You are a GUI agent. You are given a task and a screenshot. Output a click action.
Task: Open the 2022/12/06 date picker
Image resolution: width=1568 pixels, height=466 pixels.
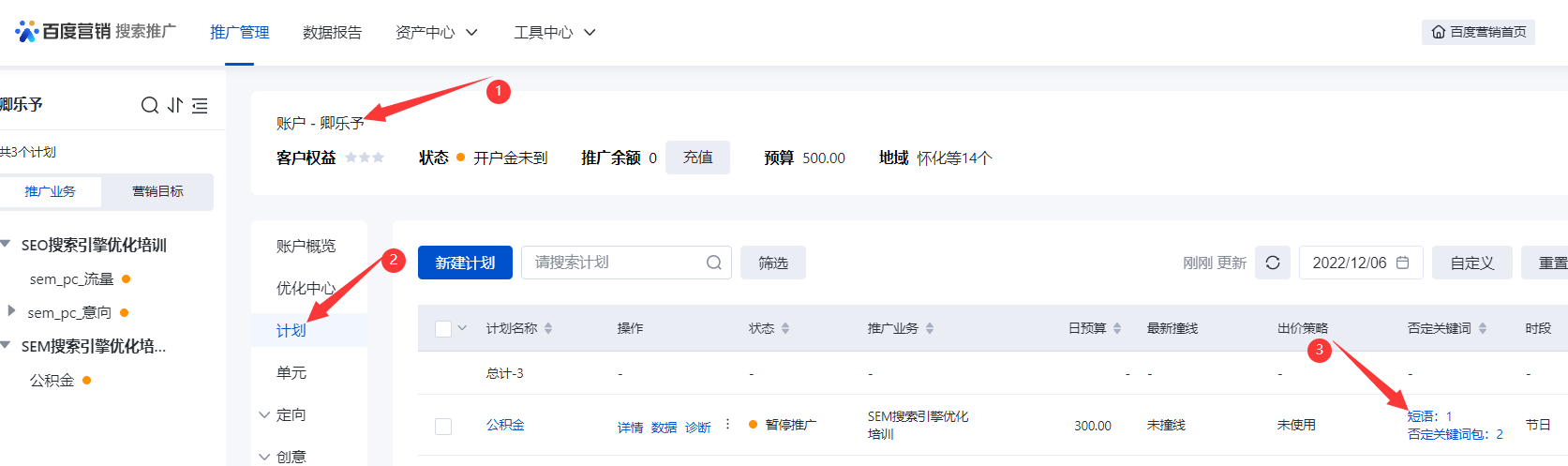pos(1361,263)
